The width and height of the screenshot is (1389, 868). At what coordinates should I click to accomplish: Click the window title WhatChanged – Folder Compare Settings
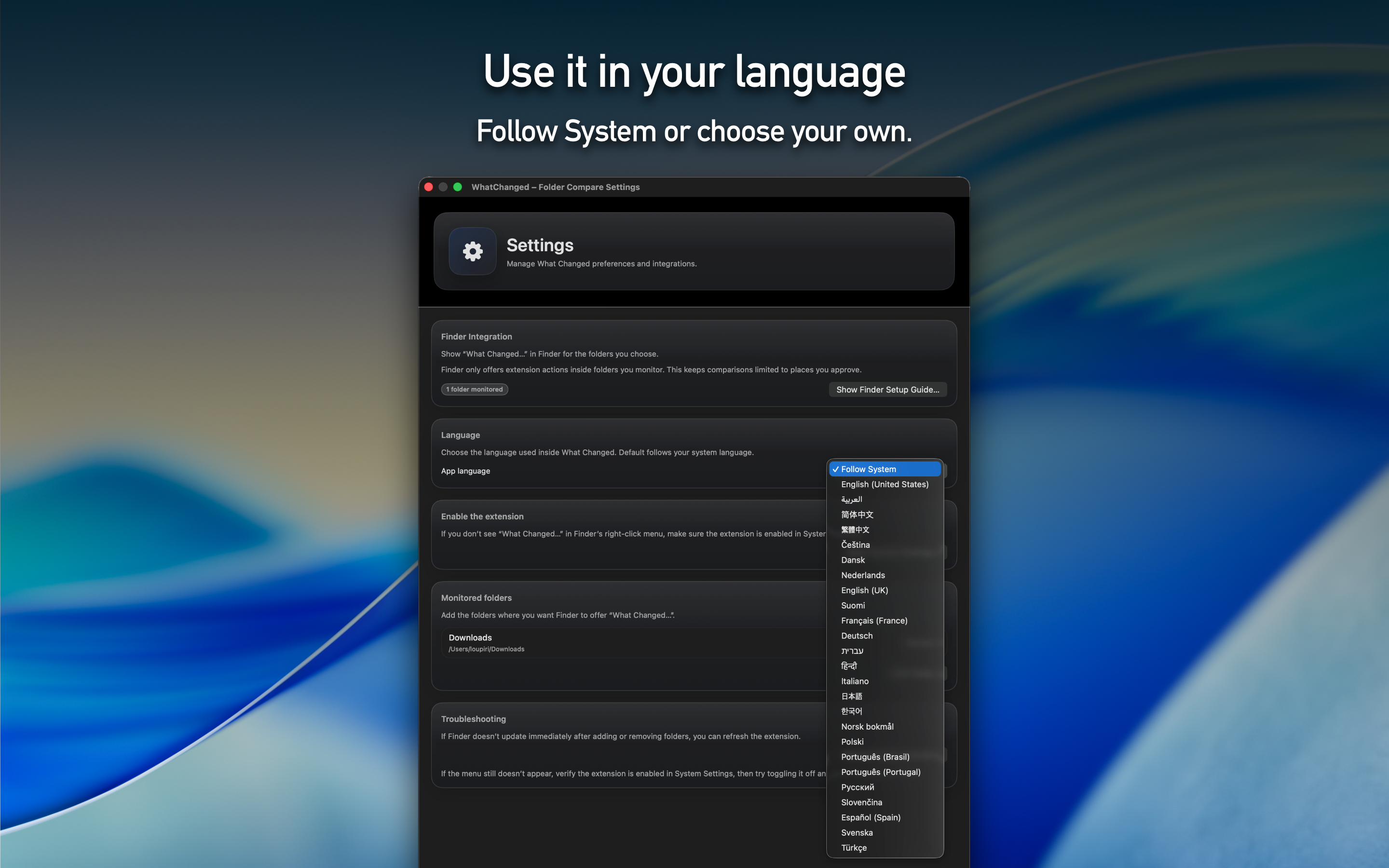pos(555,187)
